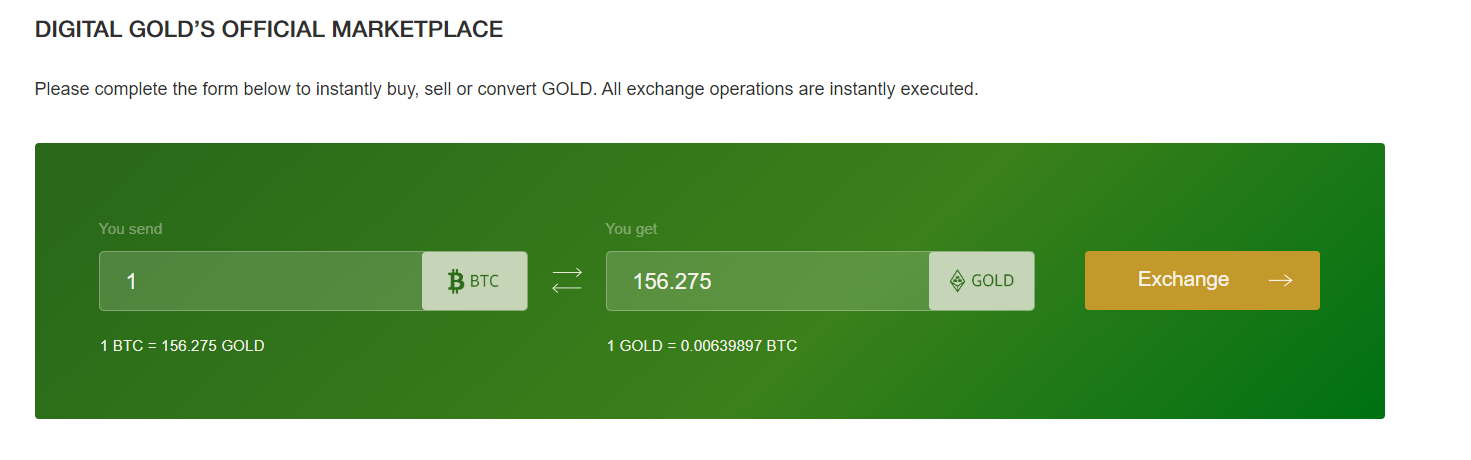Click the arrow icon on Exchange button
1471x460 pixels.
coord(1280,281)
